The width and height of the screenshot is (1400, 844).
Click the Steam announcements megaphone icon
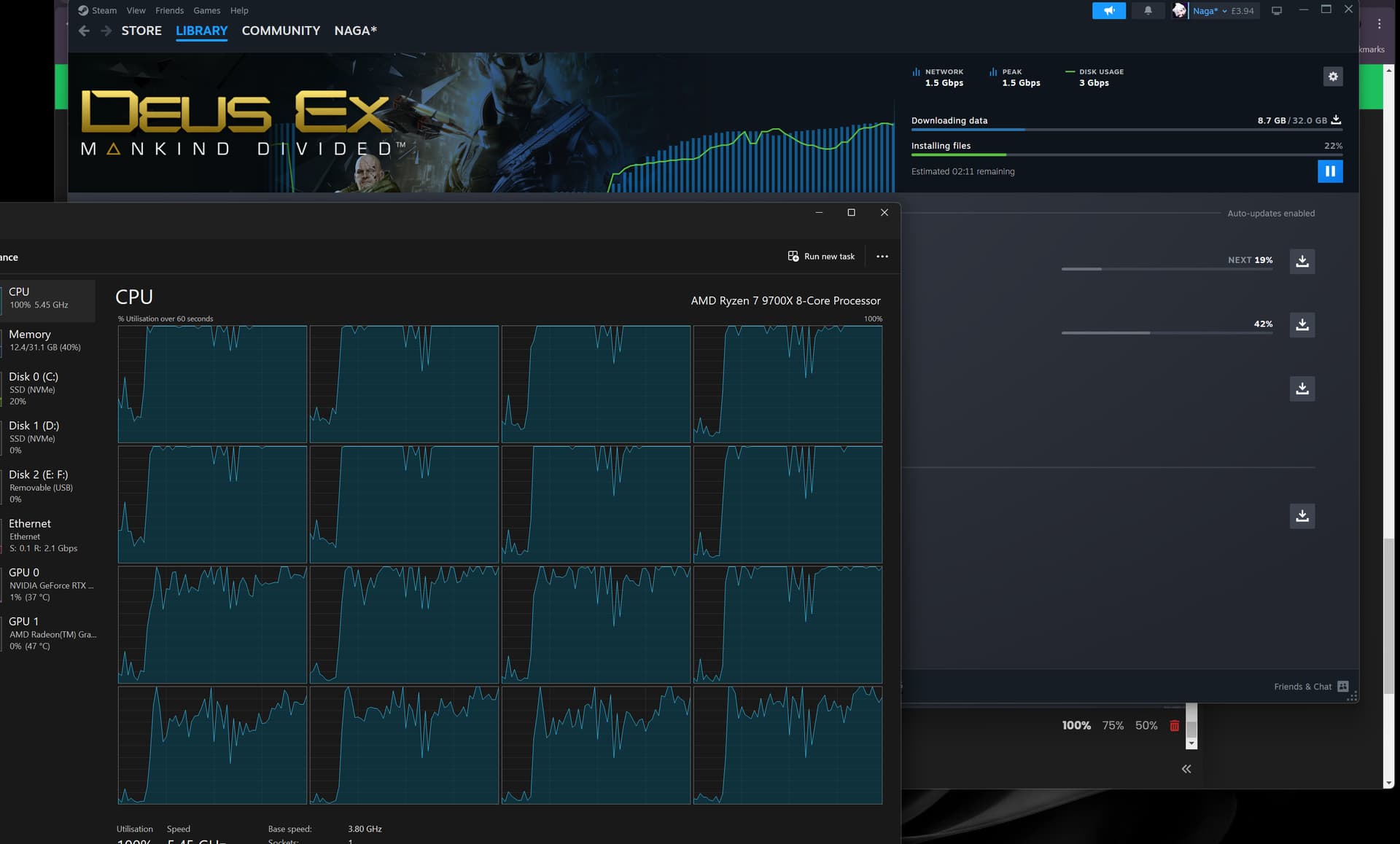[x=1109, y=10]
